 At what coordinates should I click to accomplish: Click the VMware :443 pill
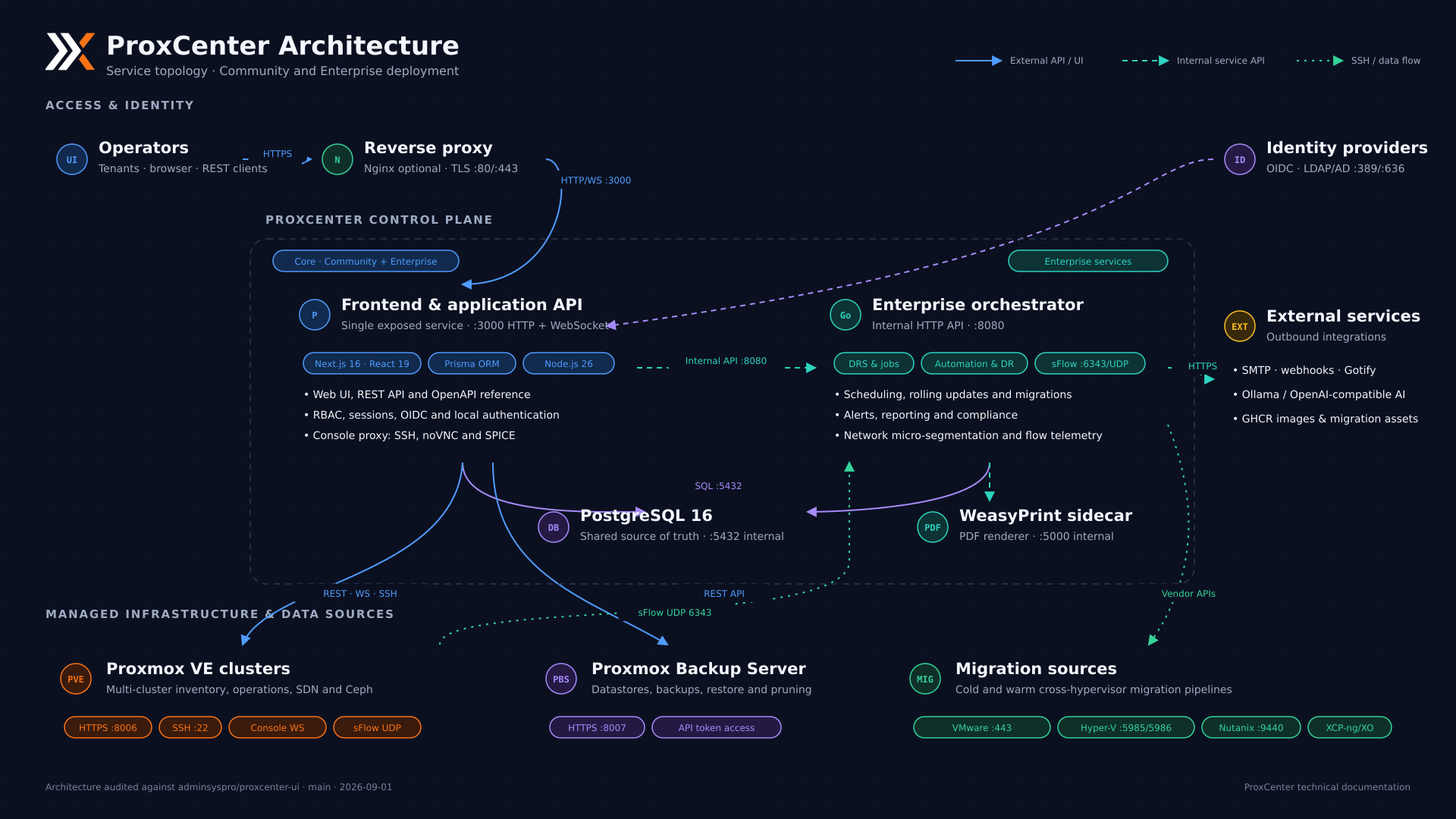point(982,727)
